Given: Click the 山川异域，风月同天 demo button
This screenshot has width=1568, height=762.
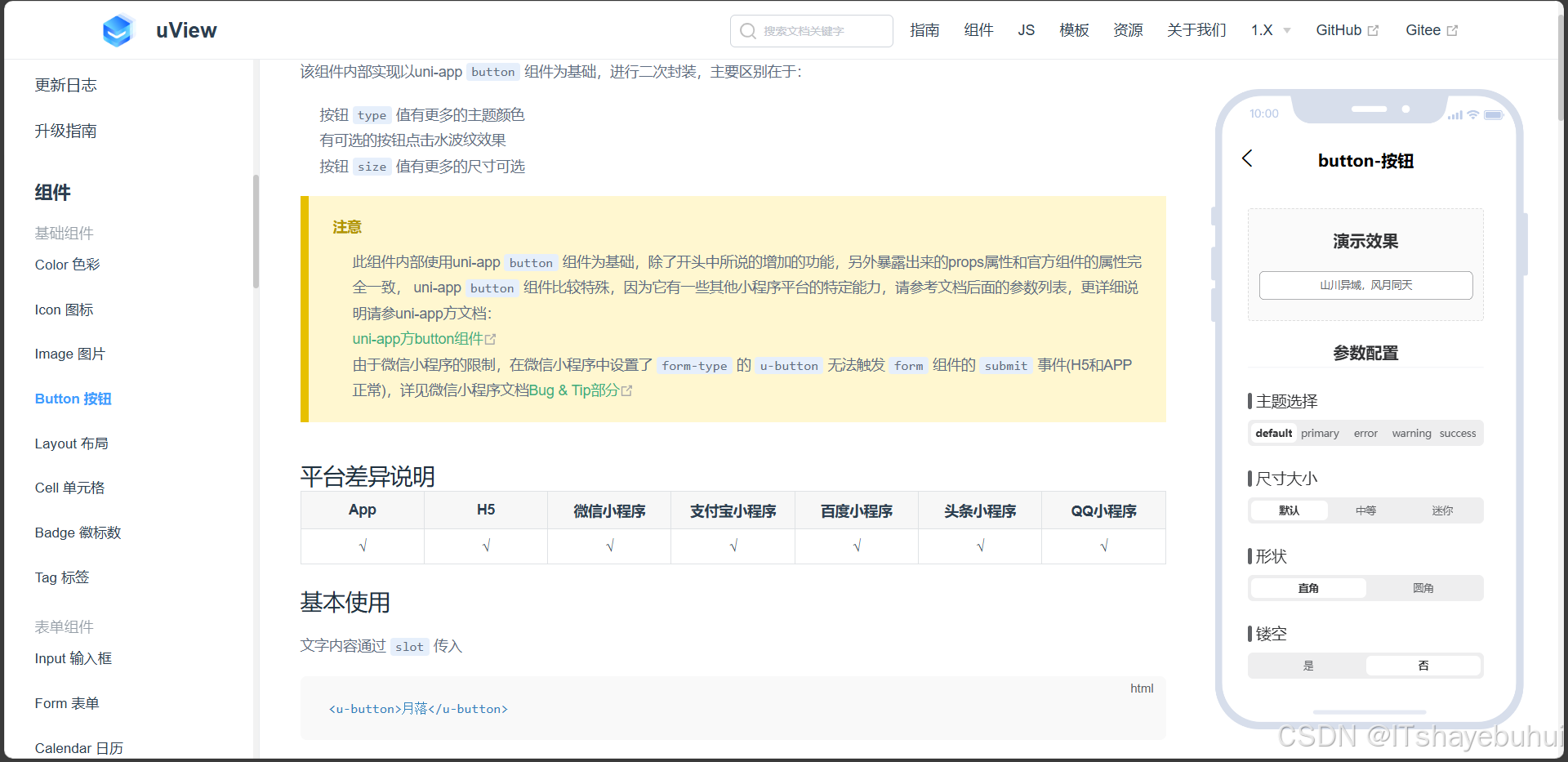Looking at the screenshot, I should 1365,285.
